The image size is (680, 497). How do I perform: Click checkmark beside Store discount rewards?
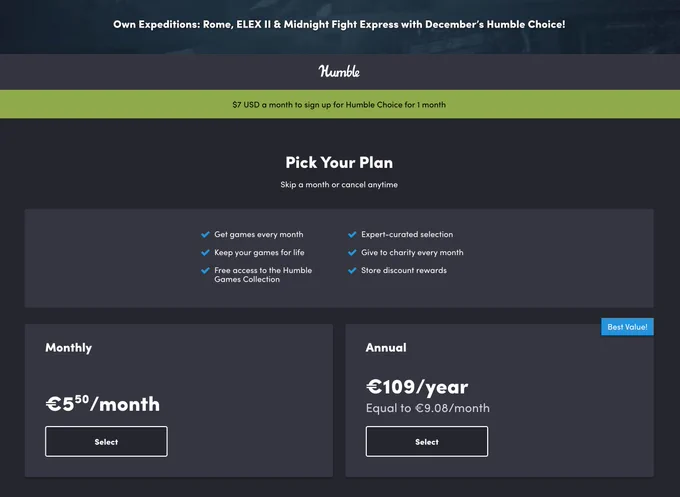(352, 271)
